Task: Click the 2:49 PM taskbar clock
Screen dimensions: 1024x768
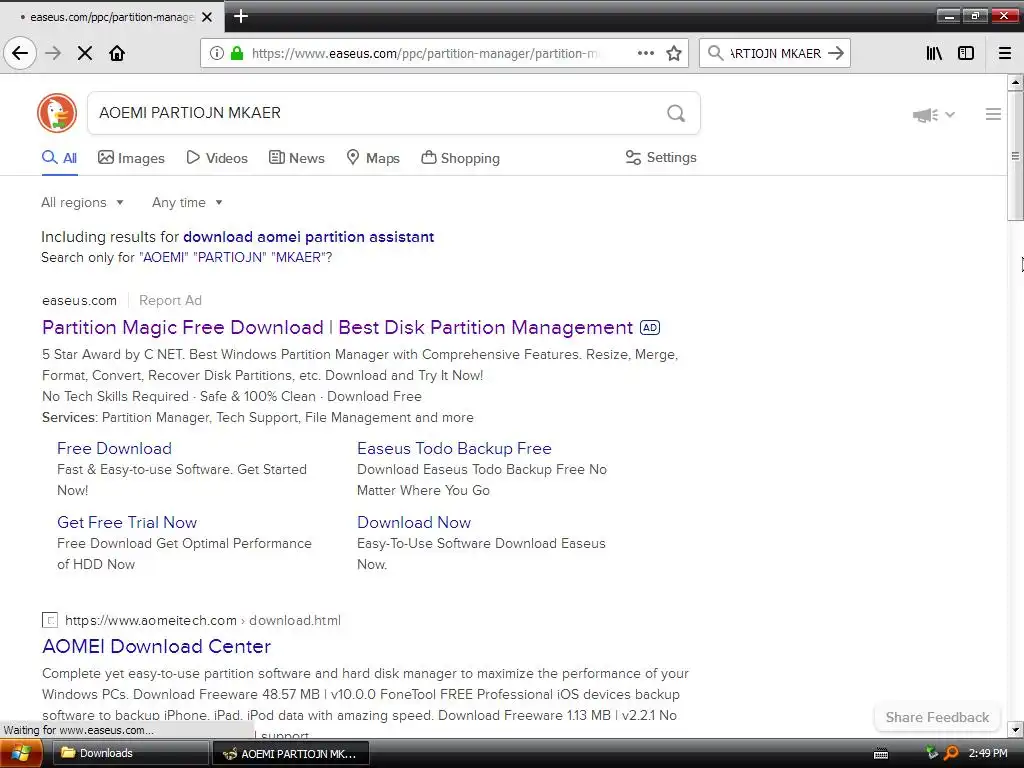Action: (988, 753)
